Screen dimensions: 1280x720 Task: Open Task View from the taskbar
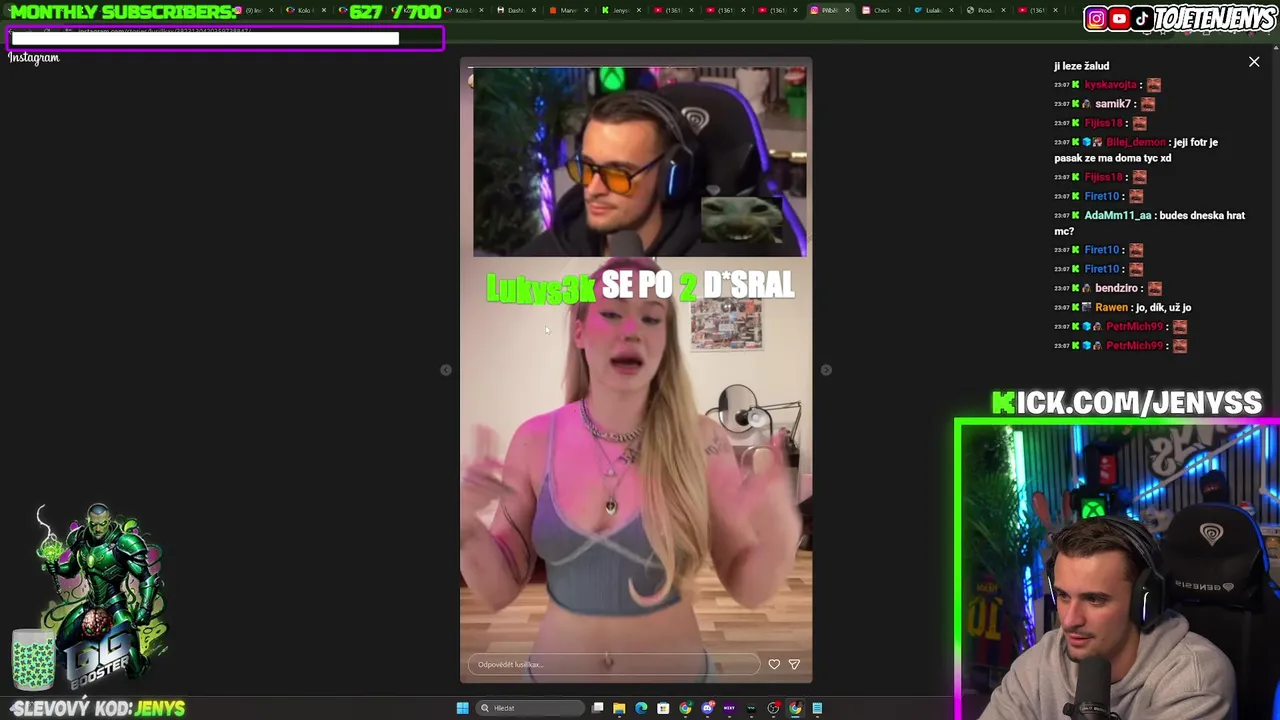(x=597, y=708)
